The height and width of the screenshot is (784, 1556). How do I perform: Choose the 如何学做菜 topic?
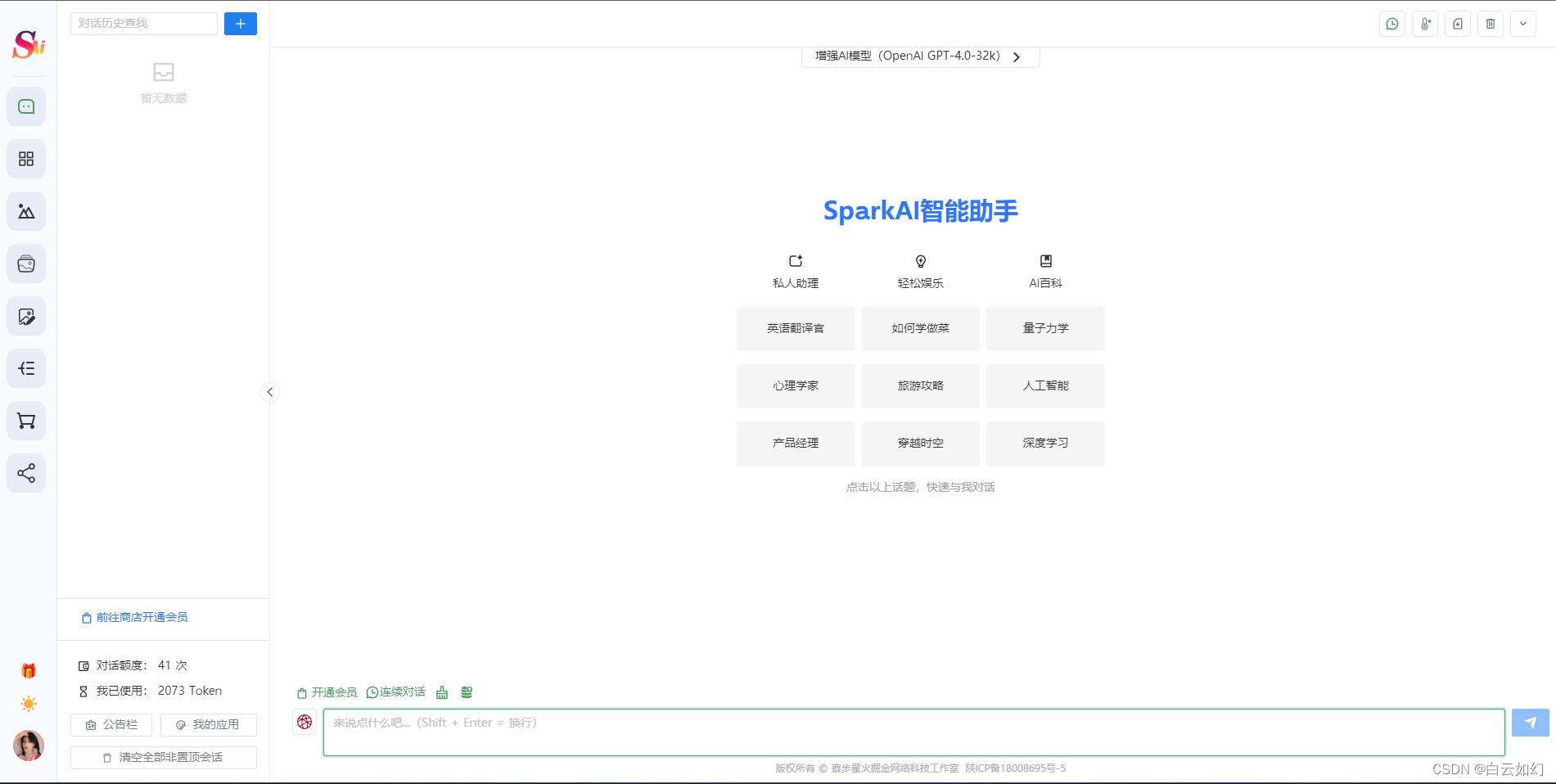click(921, 328)
